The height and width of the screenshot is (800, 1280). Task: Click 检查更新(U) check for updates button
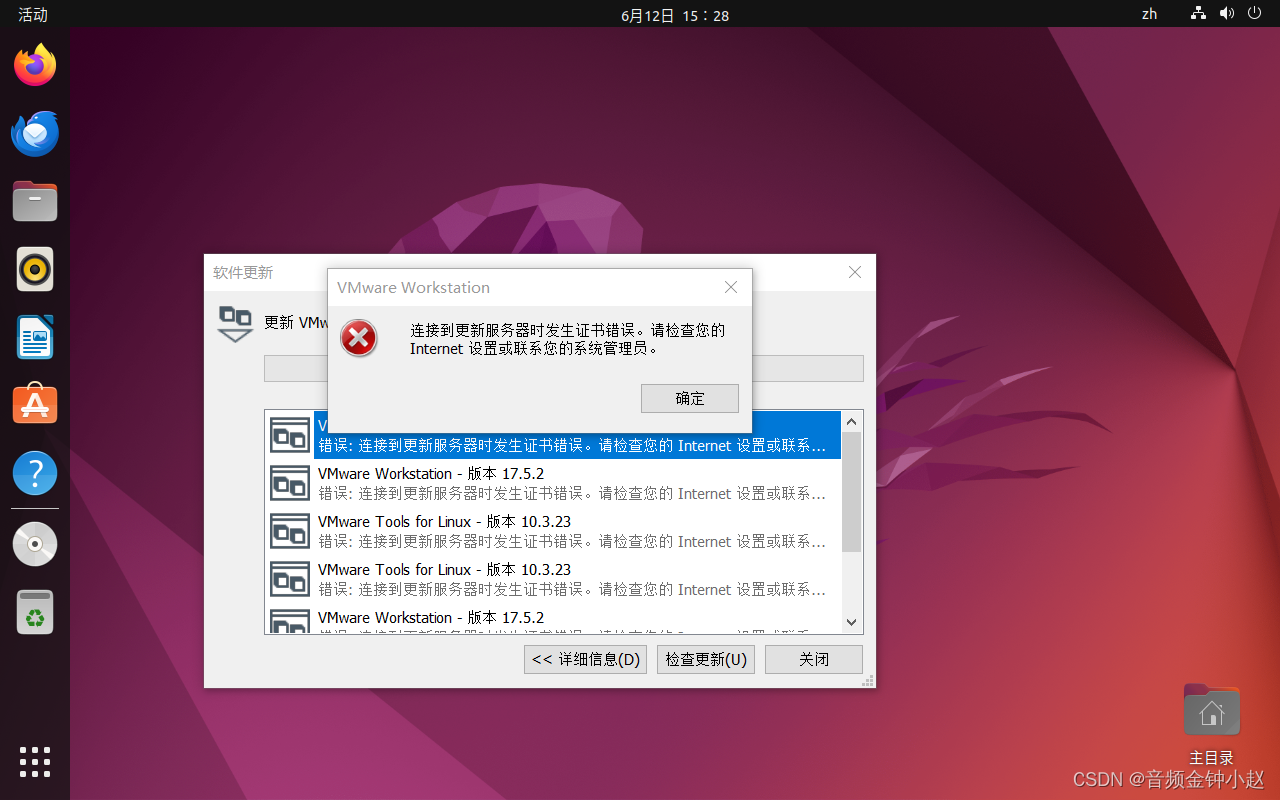(x=706, y=659)
